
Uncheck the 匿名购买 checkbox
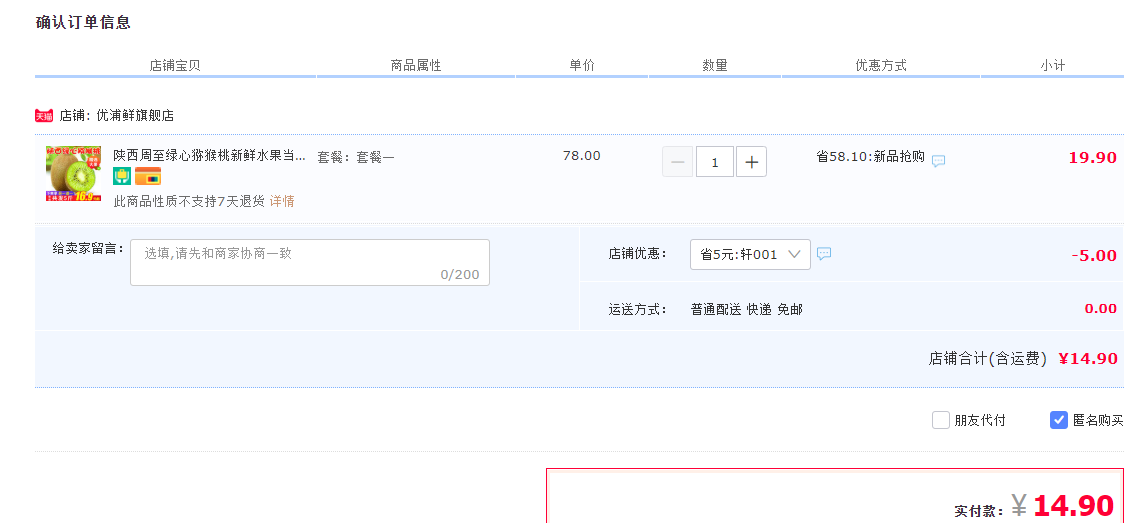click(1059, 420)
